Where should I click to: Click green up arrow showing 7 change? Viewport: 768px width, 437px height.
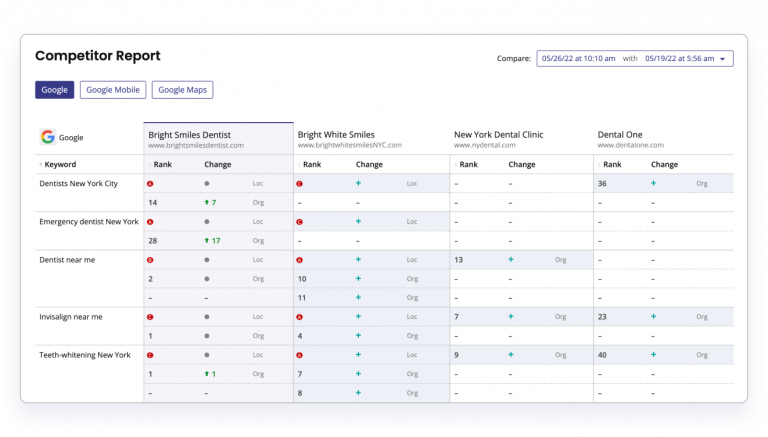tap(207, 203)
